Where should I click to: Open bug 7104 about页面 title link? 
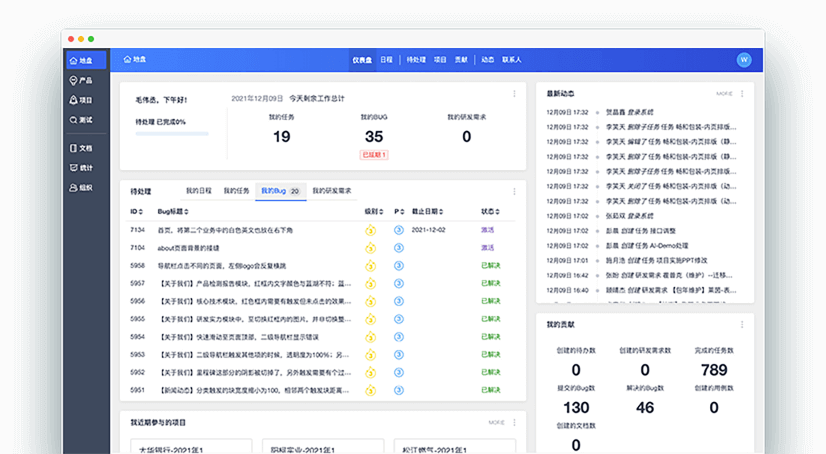(188, 248)
